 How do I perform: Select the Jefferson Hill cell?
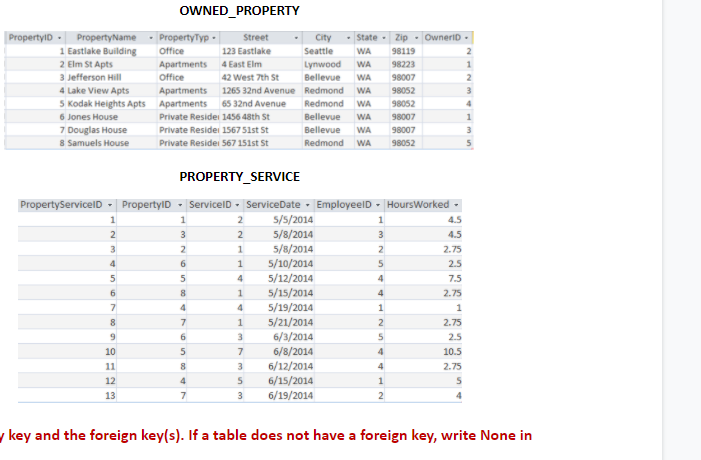tap(111, 77)
